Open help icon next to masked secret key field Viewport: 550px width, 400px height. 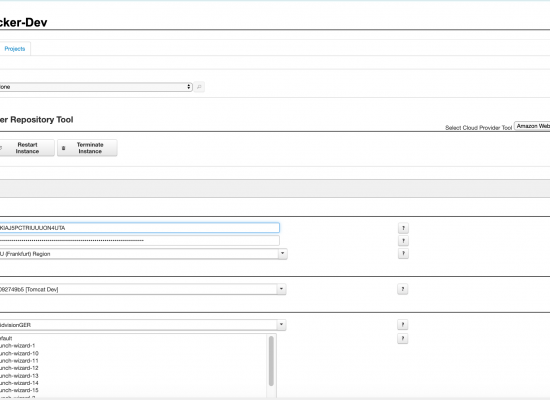pyautogui.click(x=403, y=241)
